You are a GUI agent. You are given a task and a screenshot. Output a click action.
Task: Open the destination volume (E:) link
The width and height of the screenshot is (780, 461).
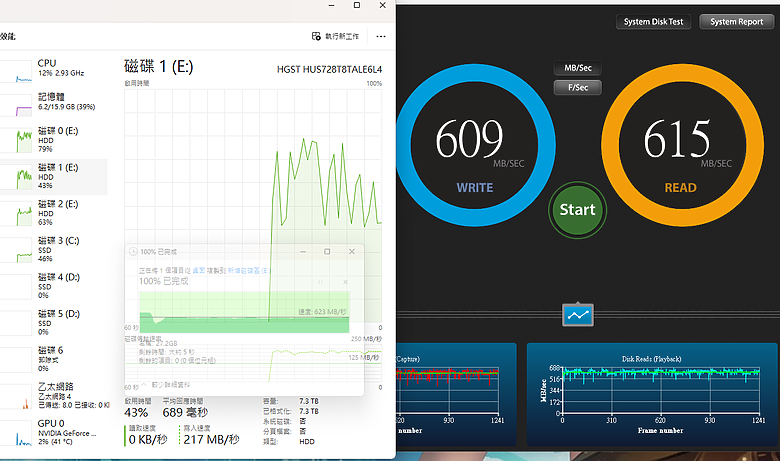[248, 271]
